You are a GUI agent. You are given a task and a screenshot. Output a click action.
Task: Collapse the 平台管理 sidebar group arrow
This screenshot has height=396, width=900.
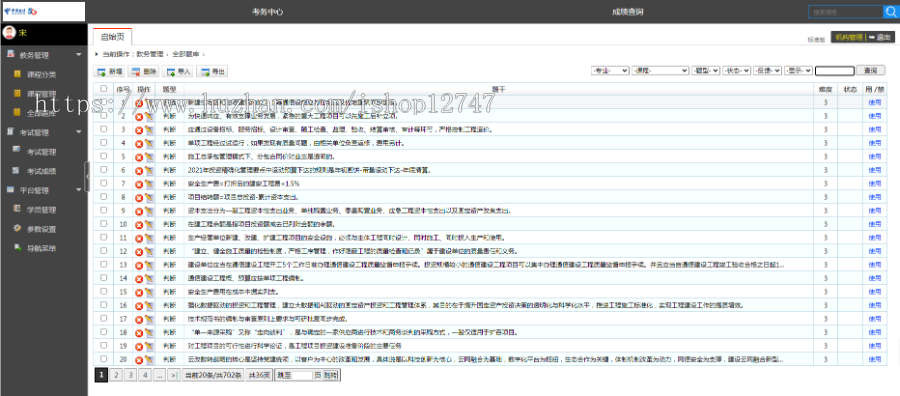coord(79,190)
